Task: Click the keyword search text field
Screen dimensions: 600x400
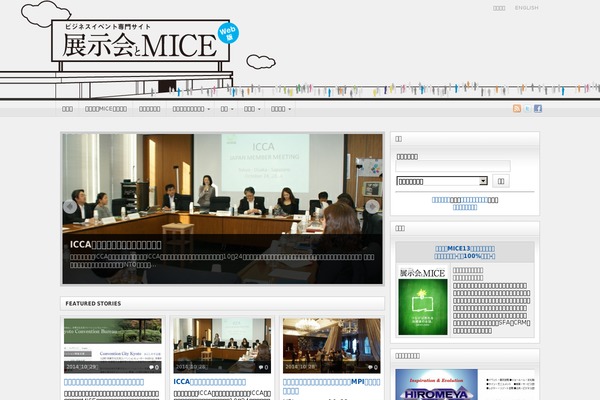Action: click(x=453, y=166)
